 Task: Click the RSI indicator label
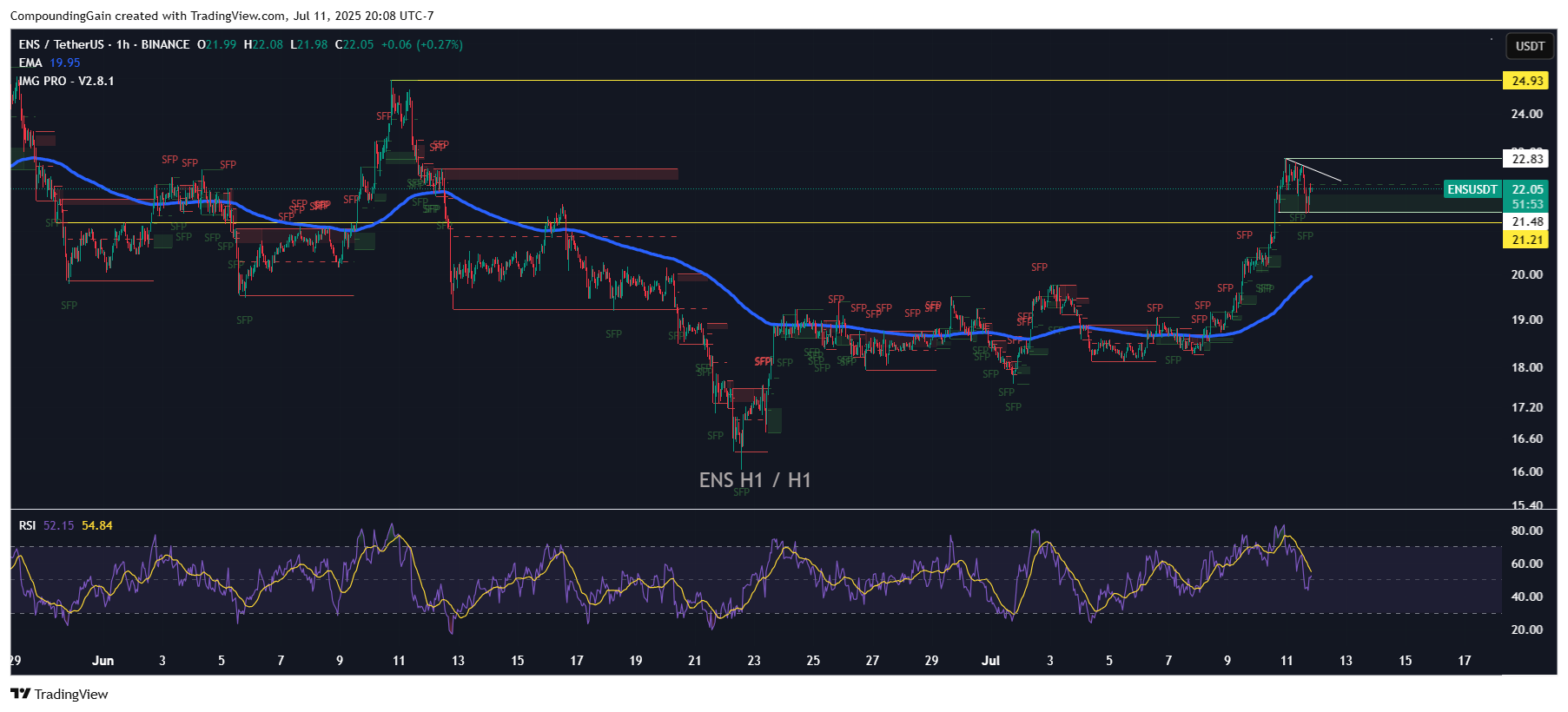pyautogui.click(x=28, y=525)
